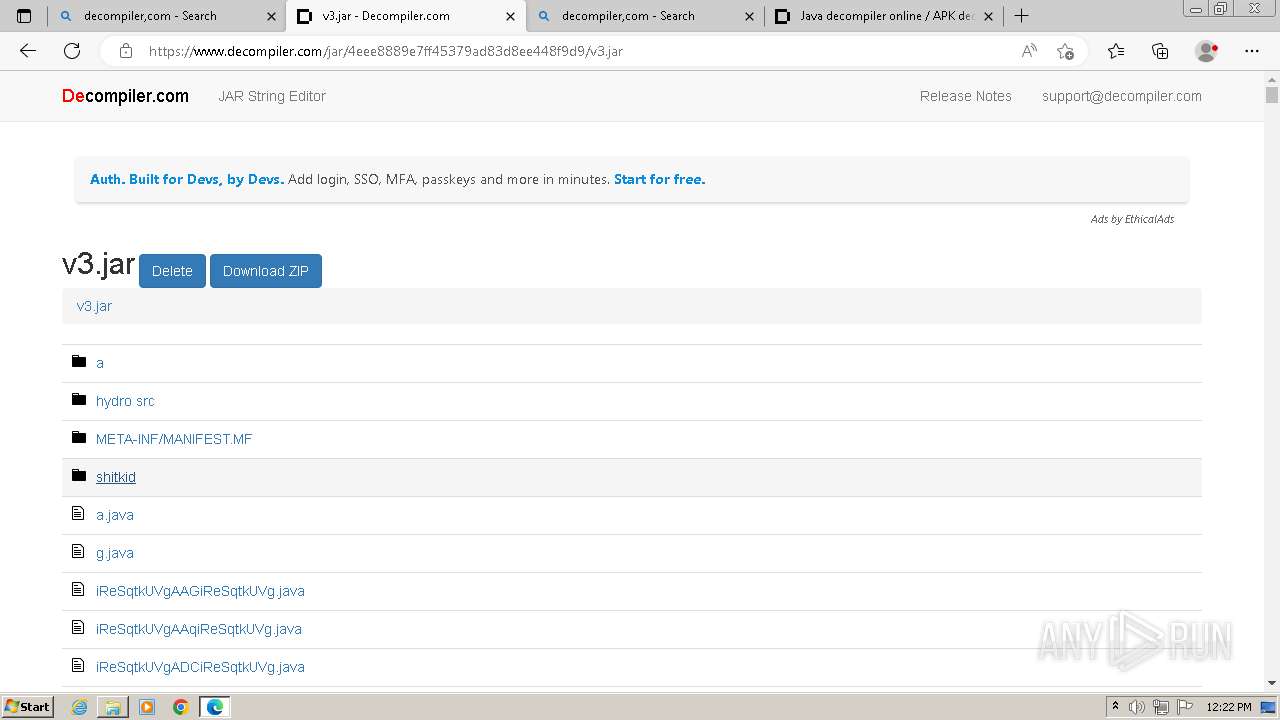This screenshot has height=720, width=1280.
Task: Click the Edge taskbar icon
Action: (x=215, y=707)
